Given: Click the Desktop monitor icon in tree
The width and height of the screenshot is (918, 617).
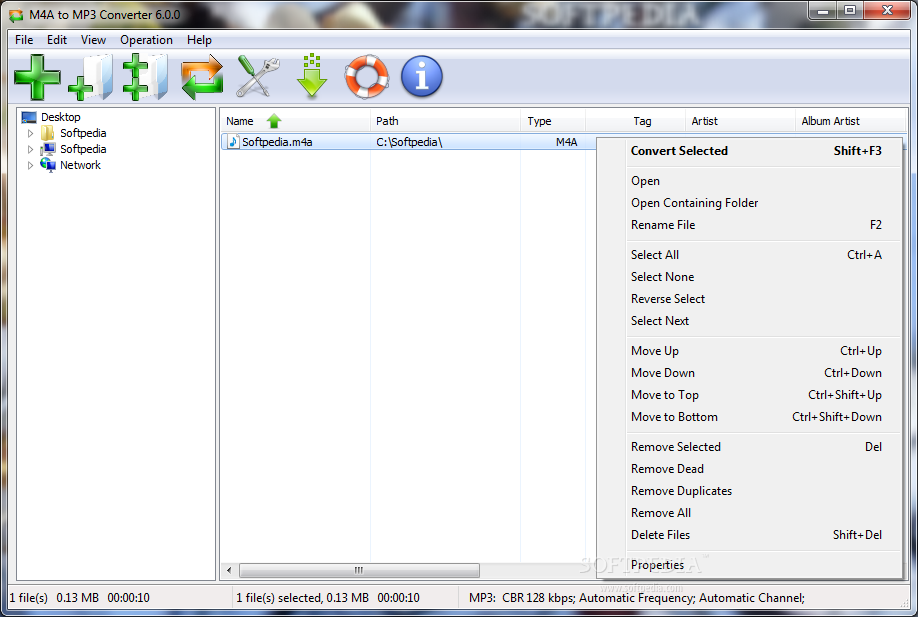Looking at the screenshot, I should (29, 117).
